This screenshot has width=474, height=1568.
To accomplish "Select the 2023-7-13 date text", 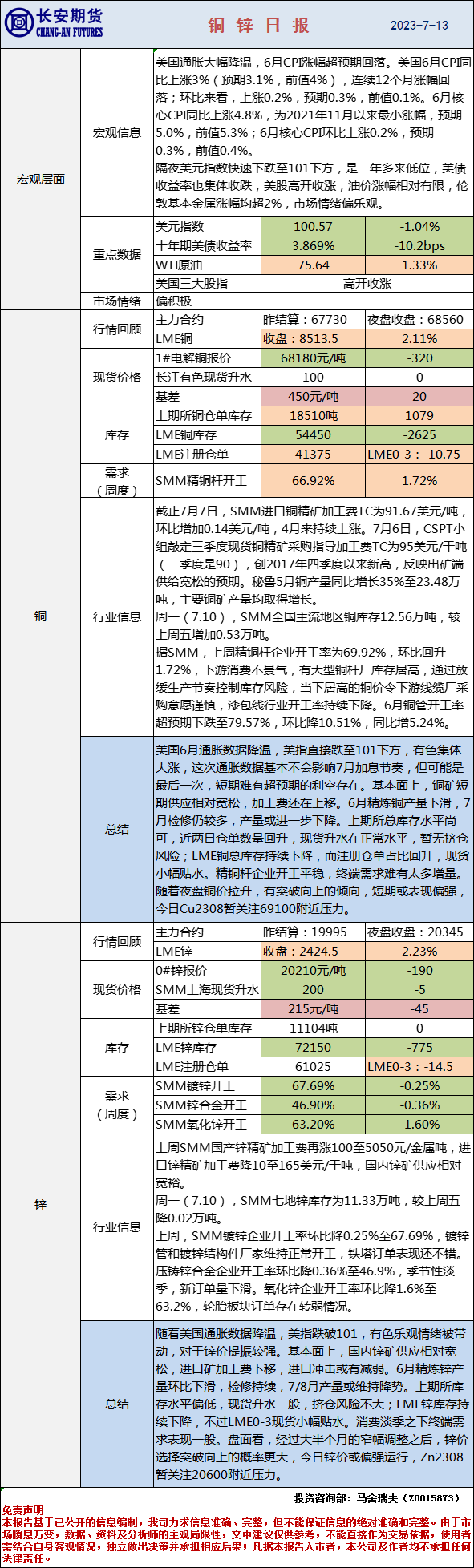I will coord(419,25).
